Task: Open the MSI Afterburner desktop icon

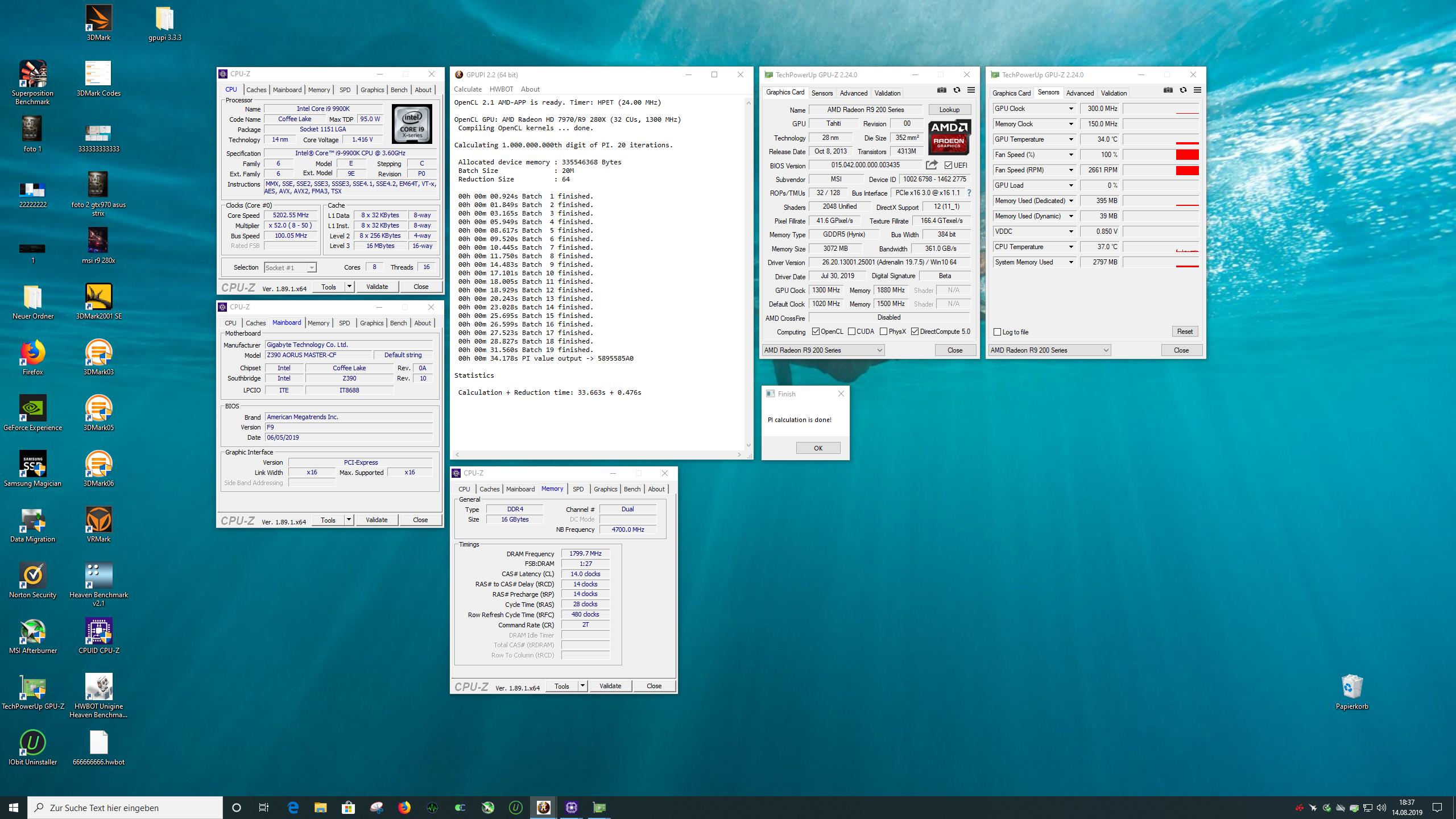Action: 32,636
